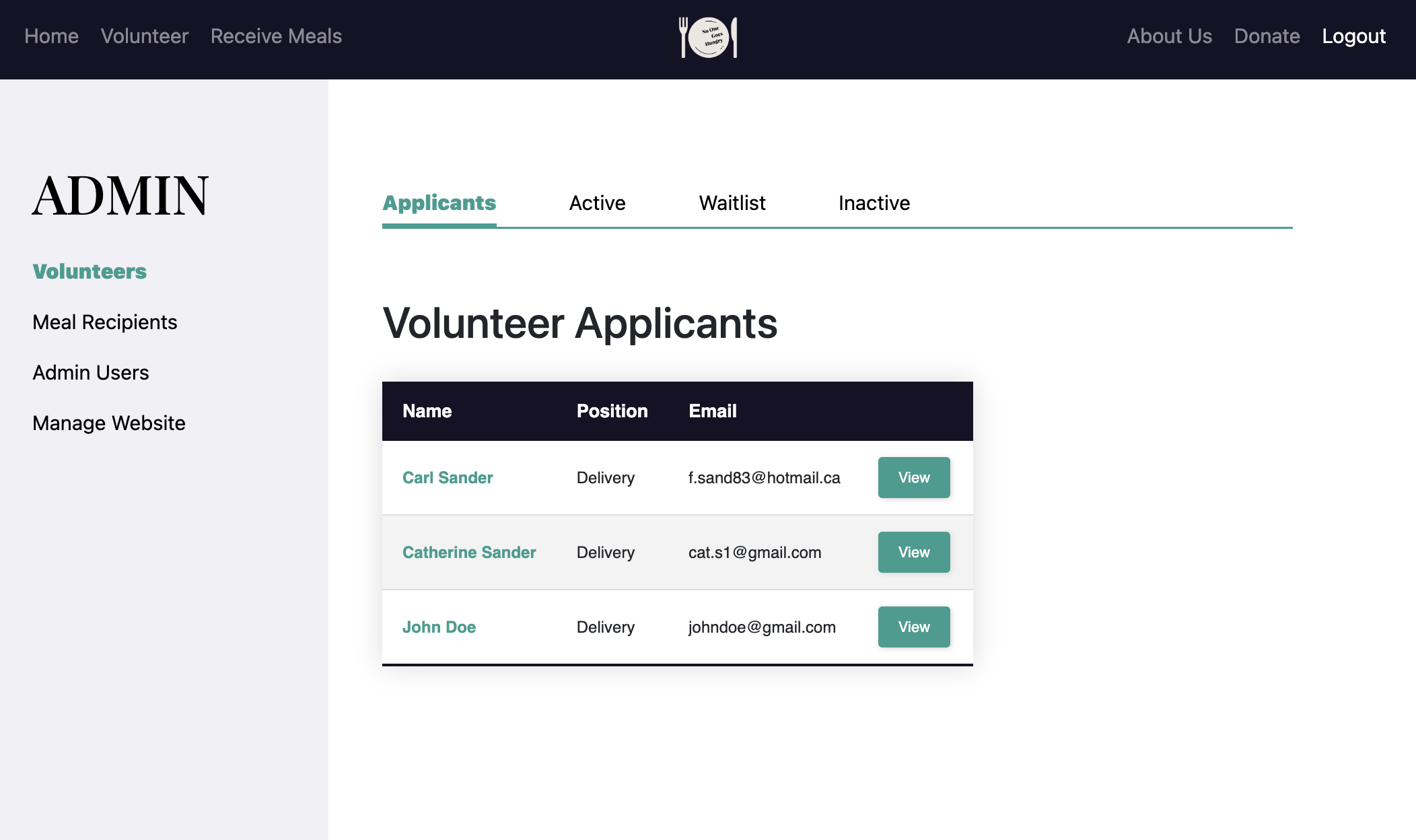Click View button for John Doe
The height and width of the screenshot is (840, 1416).
[913, 627]
